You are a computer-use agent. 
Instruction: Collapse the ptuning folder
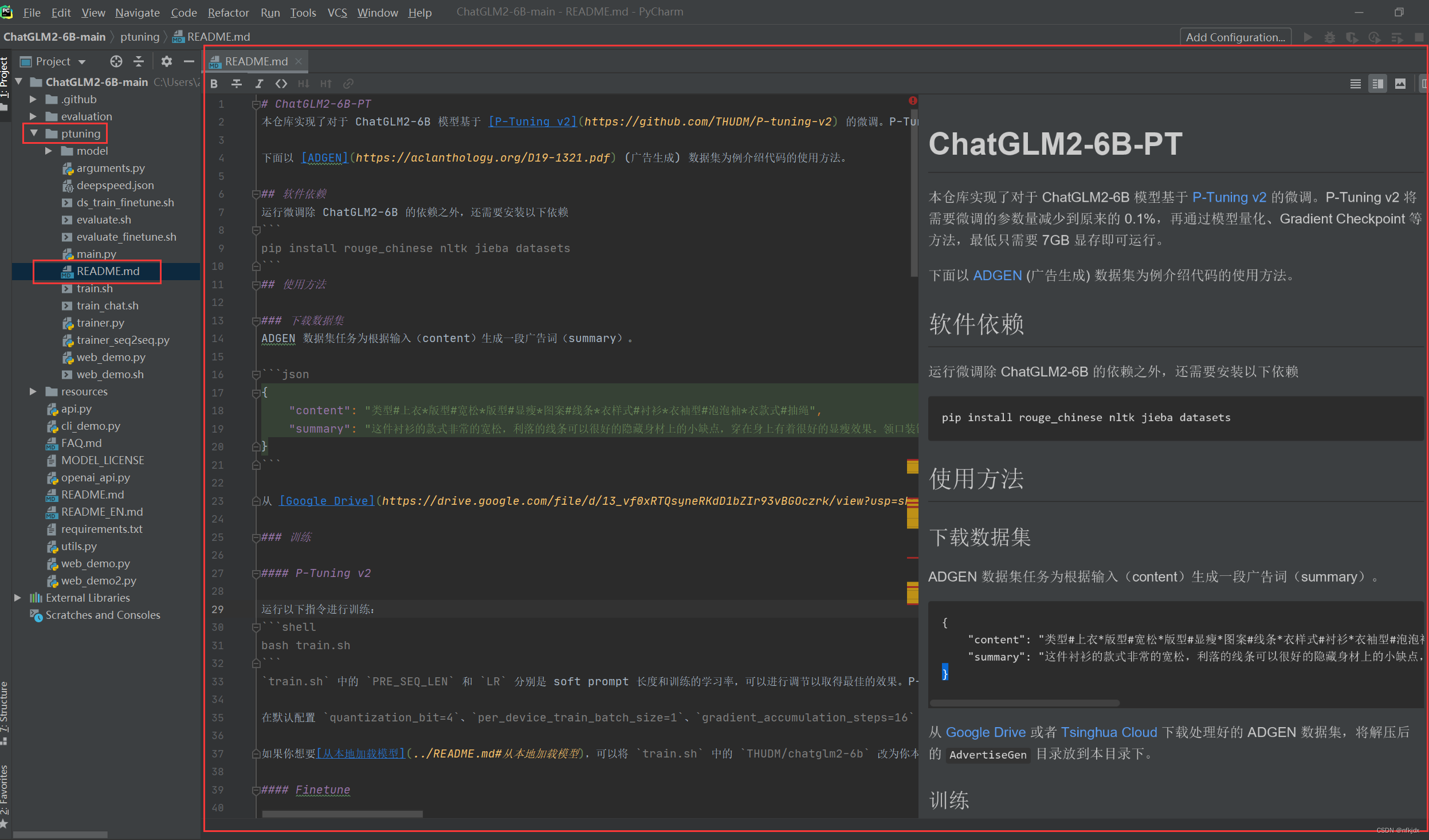click(34, 134)
